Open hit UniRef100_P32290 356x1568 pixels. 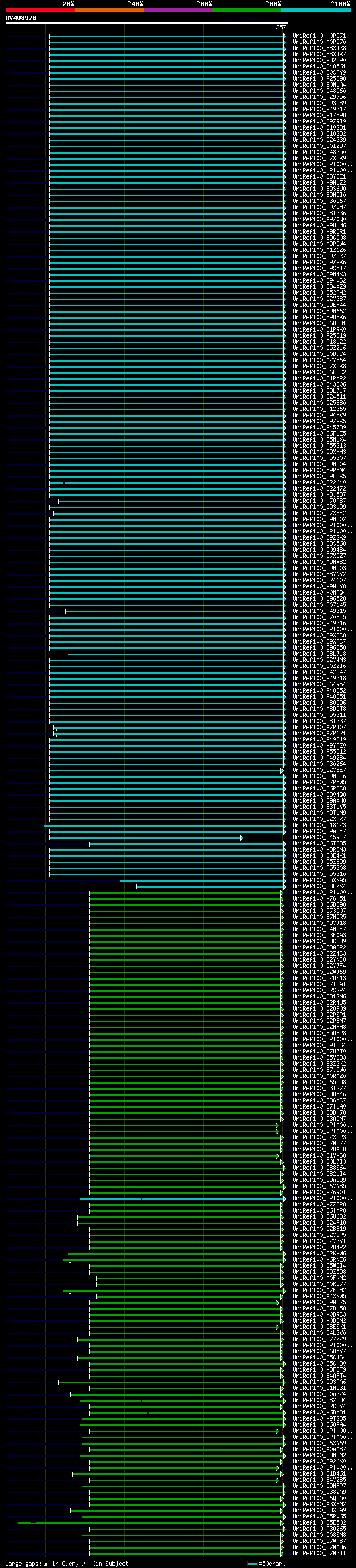click(x=319, y=60)
